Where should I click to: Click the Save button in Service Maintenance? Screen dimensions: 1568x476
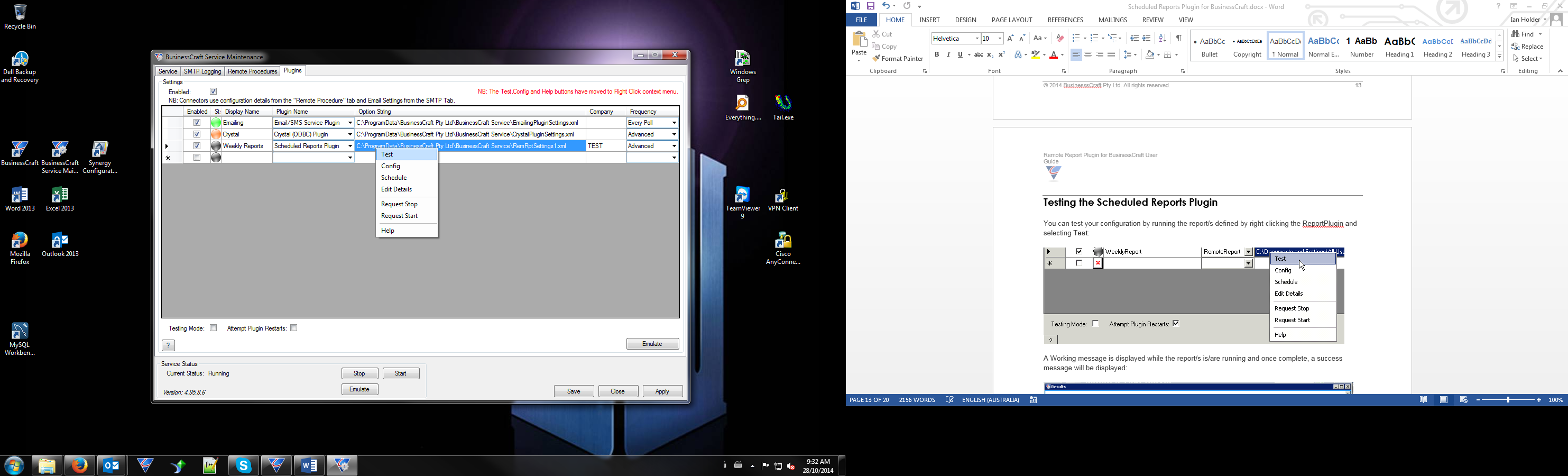[x=574, y=391]
